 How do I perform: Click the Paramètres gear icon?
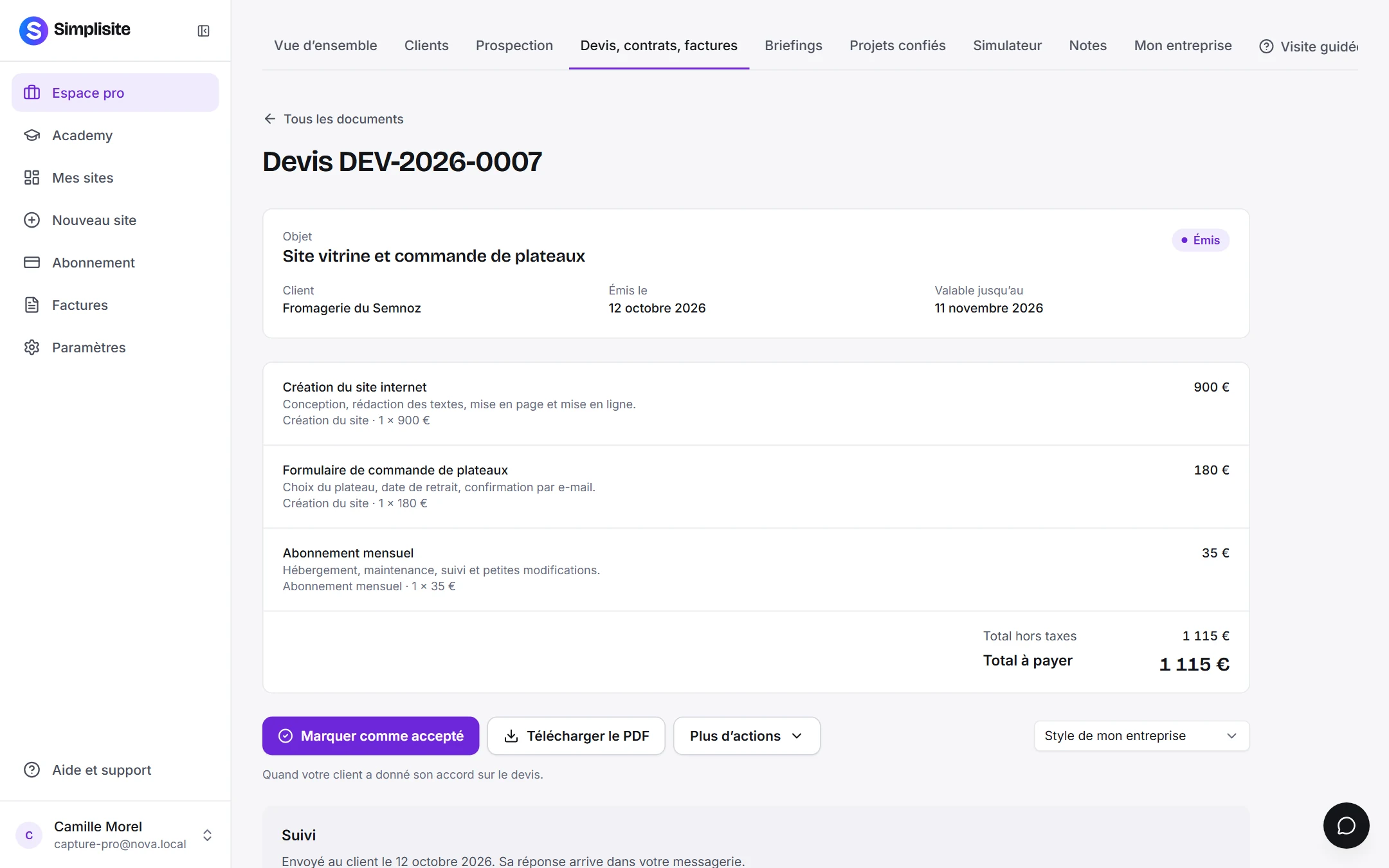coord(32,347)
